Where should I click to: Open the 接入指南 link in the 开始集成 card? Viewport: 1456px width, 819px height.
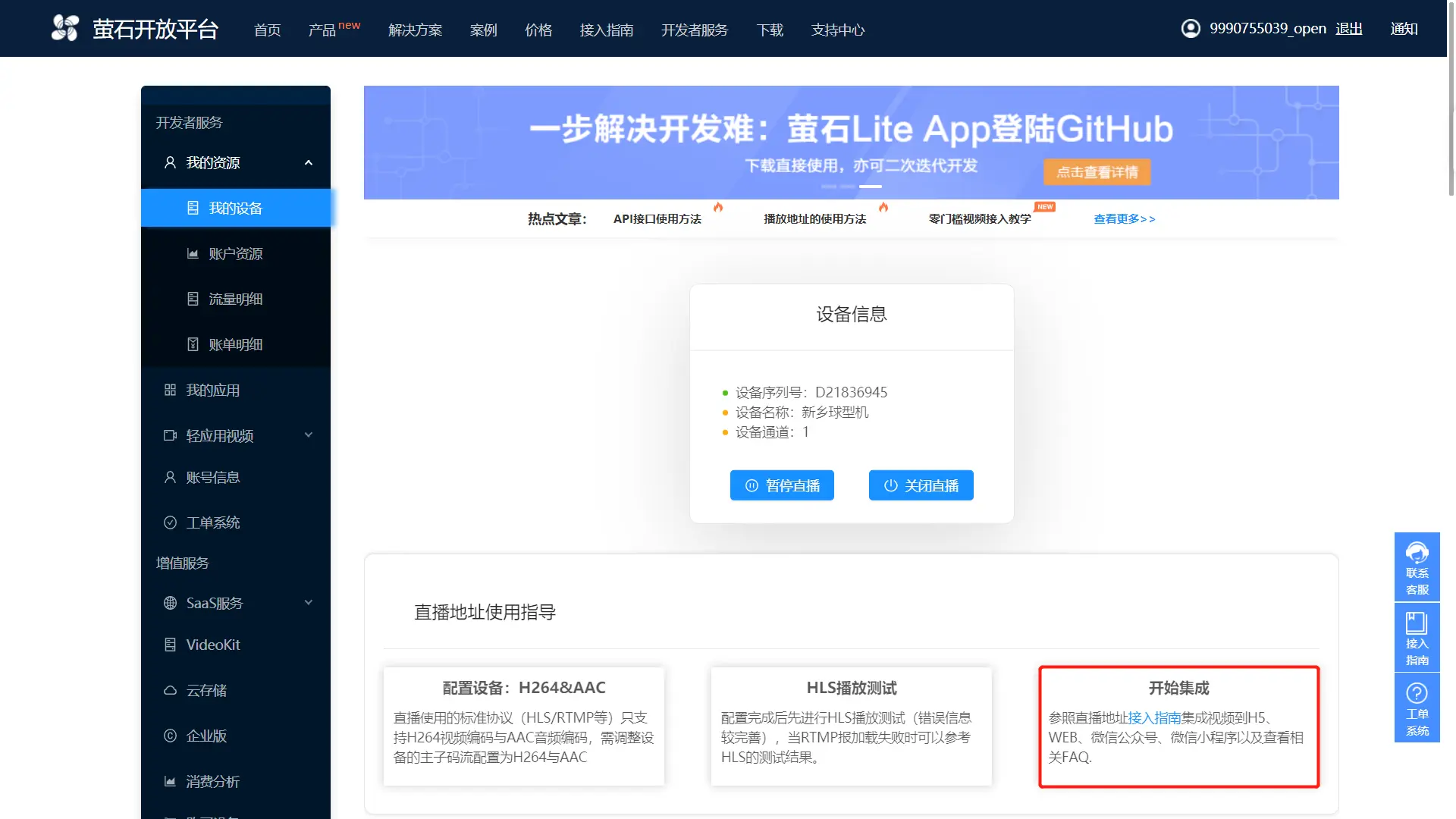pos(1154,717)
